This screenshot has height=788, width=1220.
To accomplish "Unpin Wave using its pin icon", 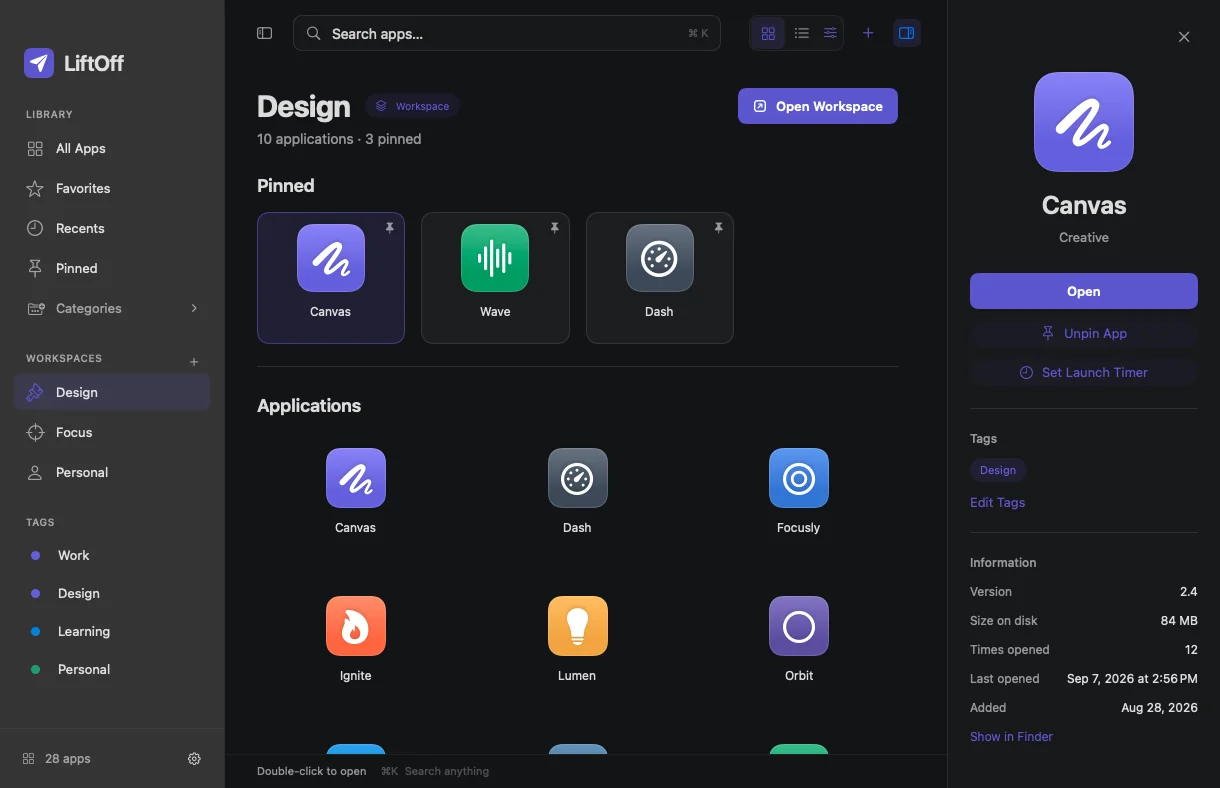I will pos(554,228).
